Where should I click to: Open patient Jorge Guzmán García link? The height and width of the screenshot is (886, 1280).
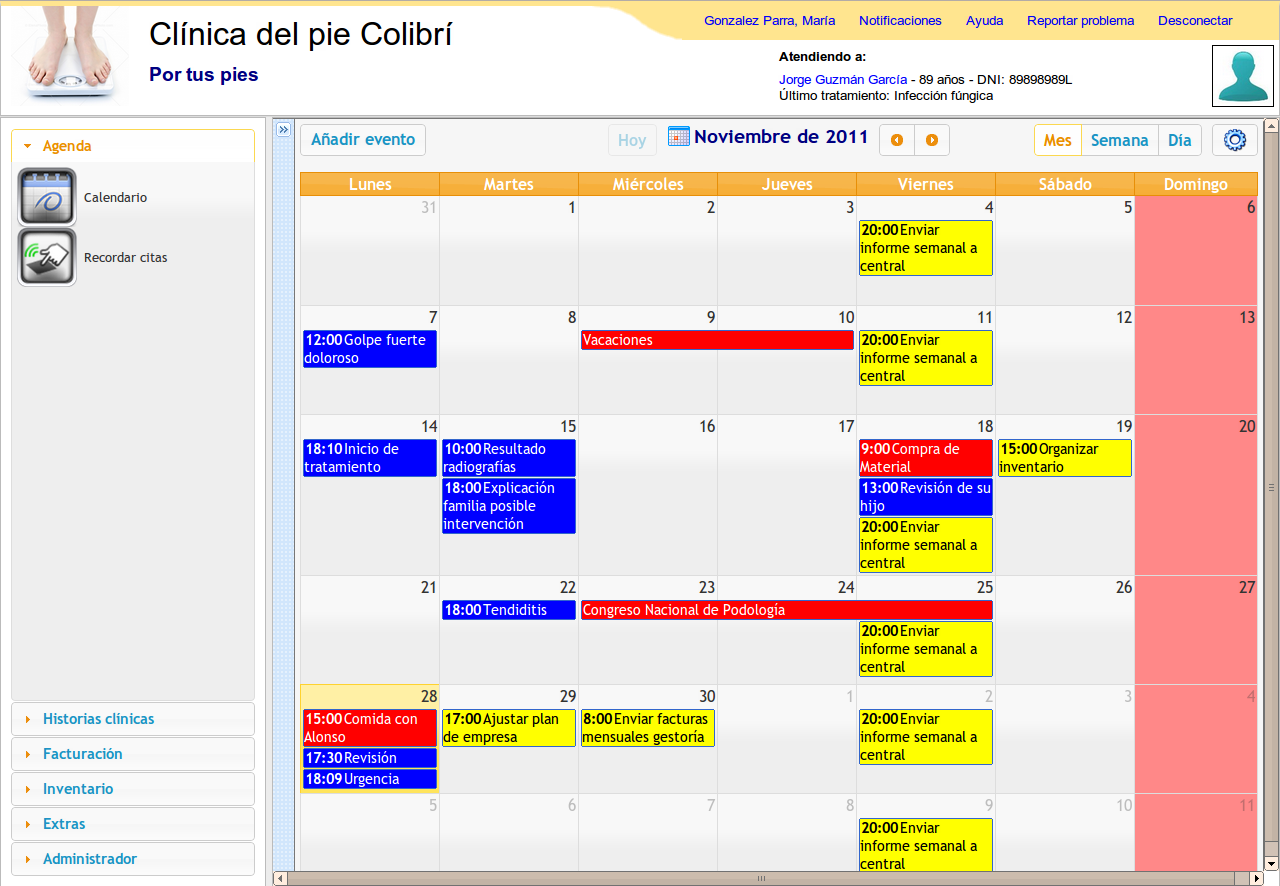(x=843, y=79)
